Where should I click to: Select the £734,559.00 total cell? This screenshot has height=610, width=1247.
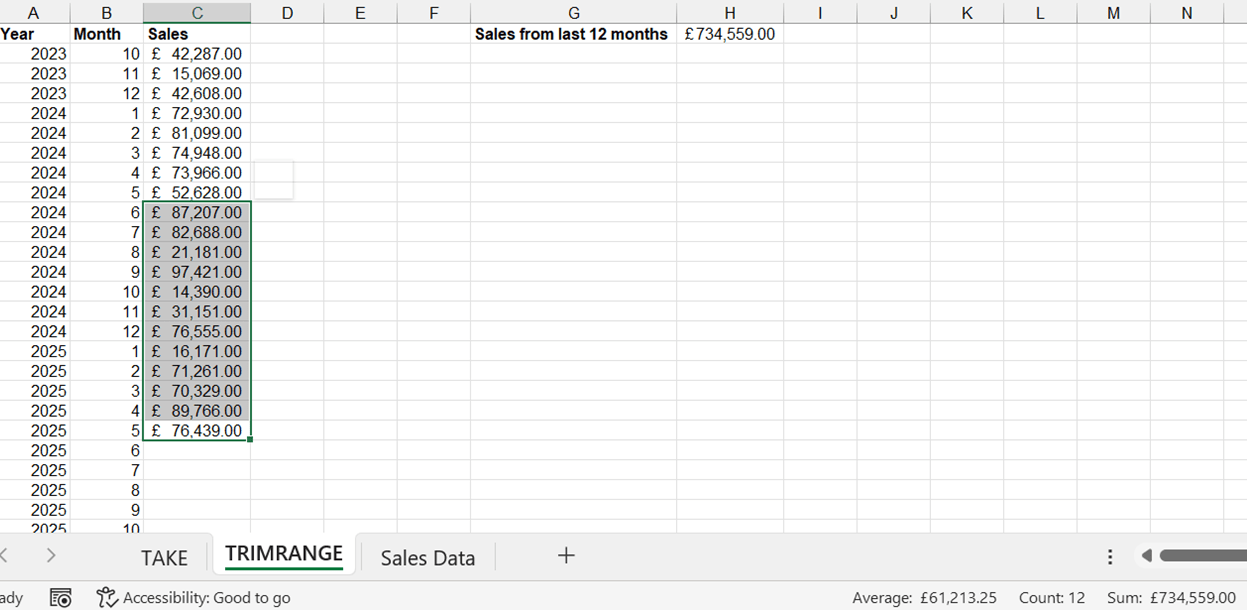[x=729, y=34]
